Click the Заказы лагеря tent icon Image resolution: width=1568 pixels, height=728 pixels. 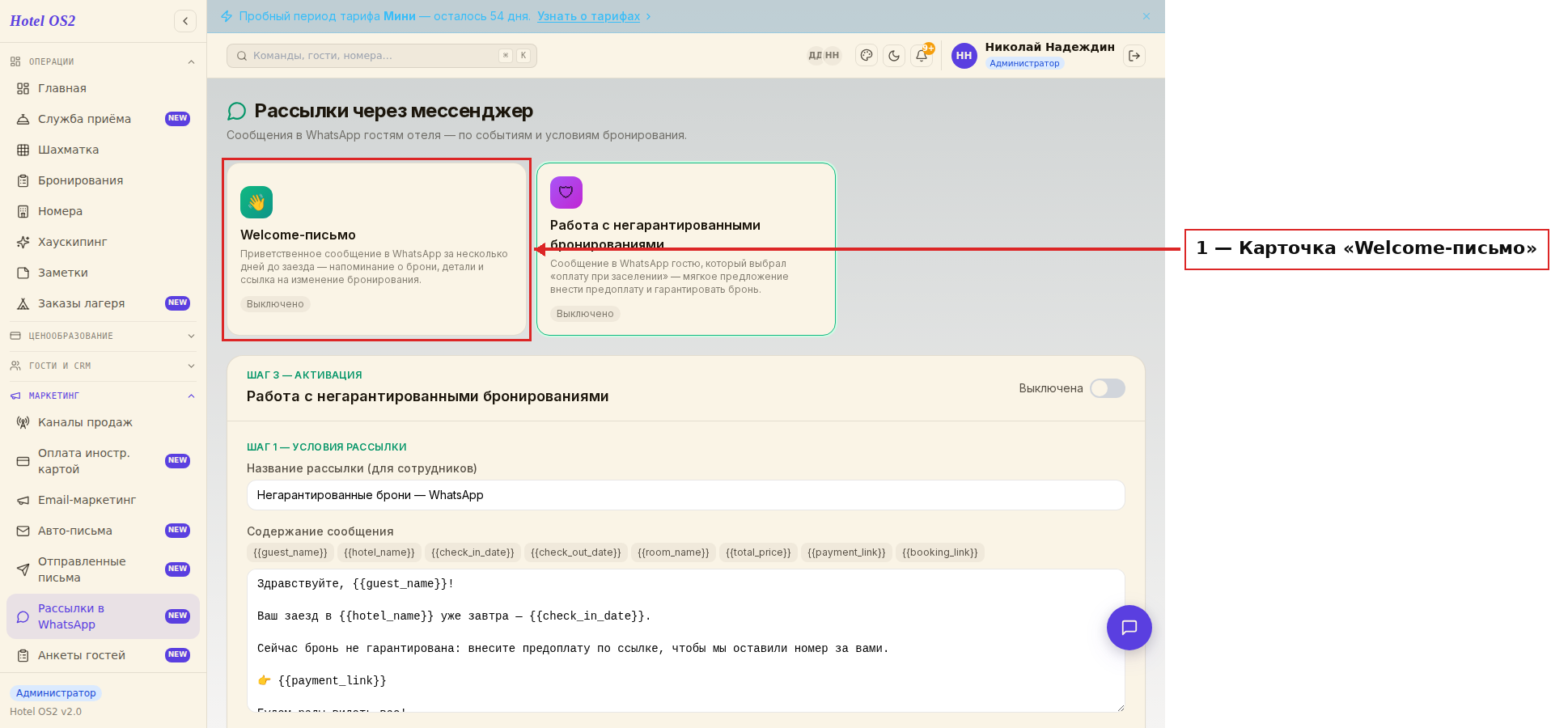point(23,303)
